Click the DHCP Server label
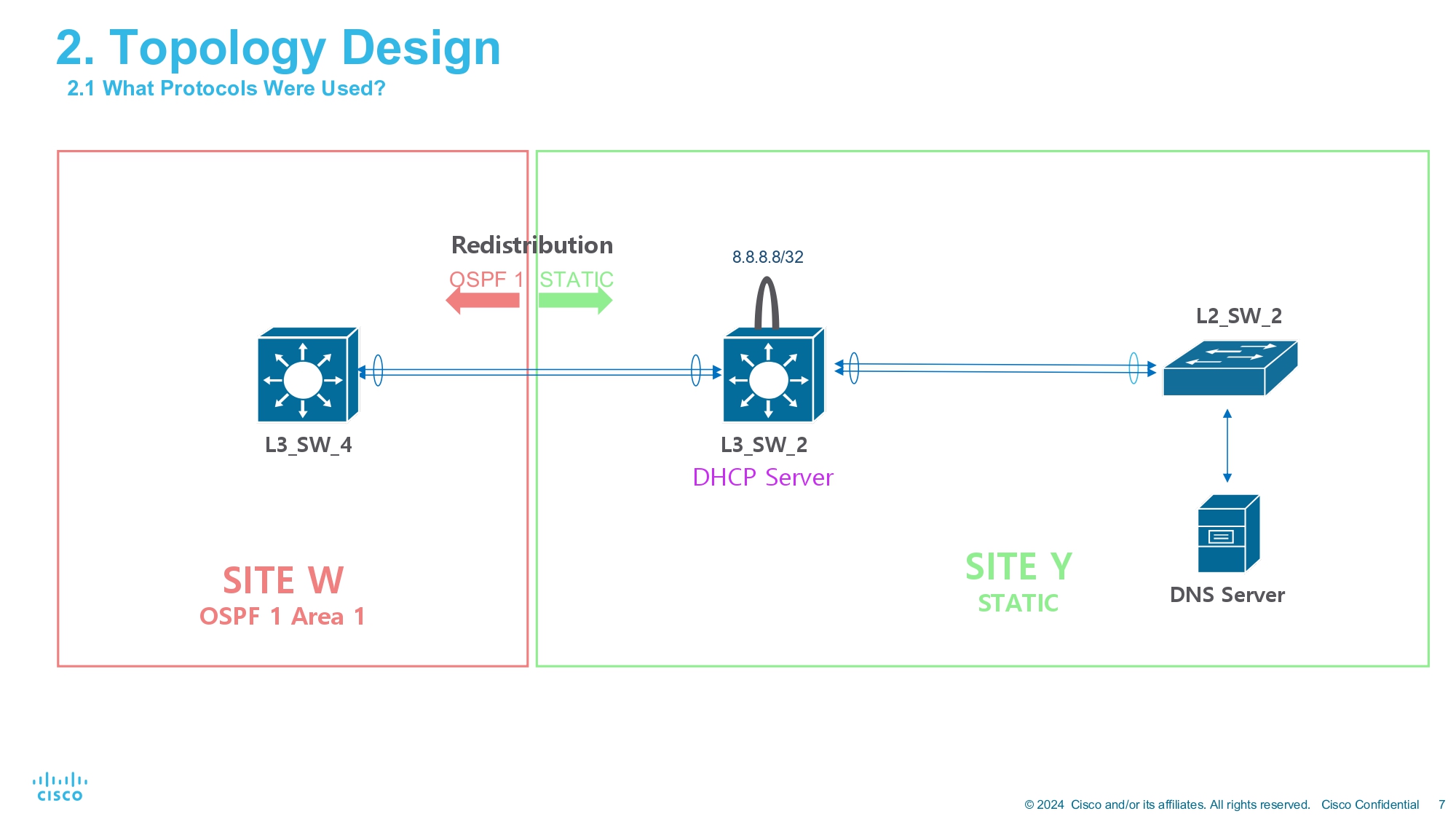Viewport: 1456px width, 819px height. click(763, 478)
